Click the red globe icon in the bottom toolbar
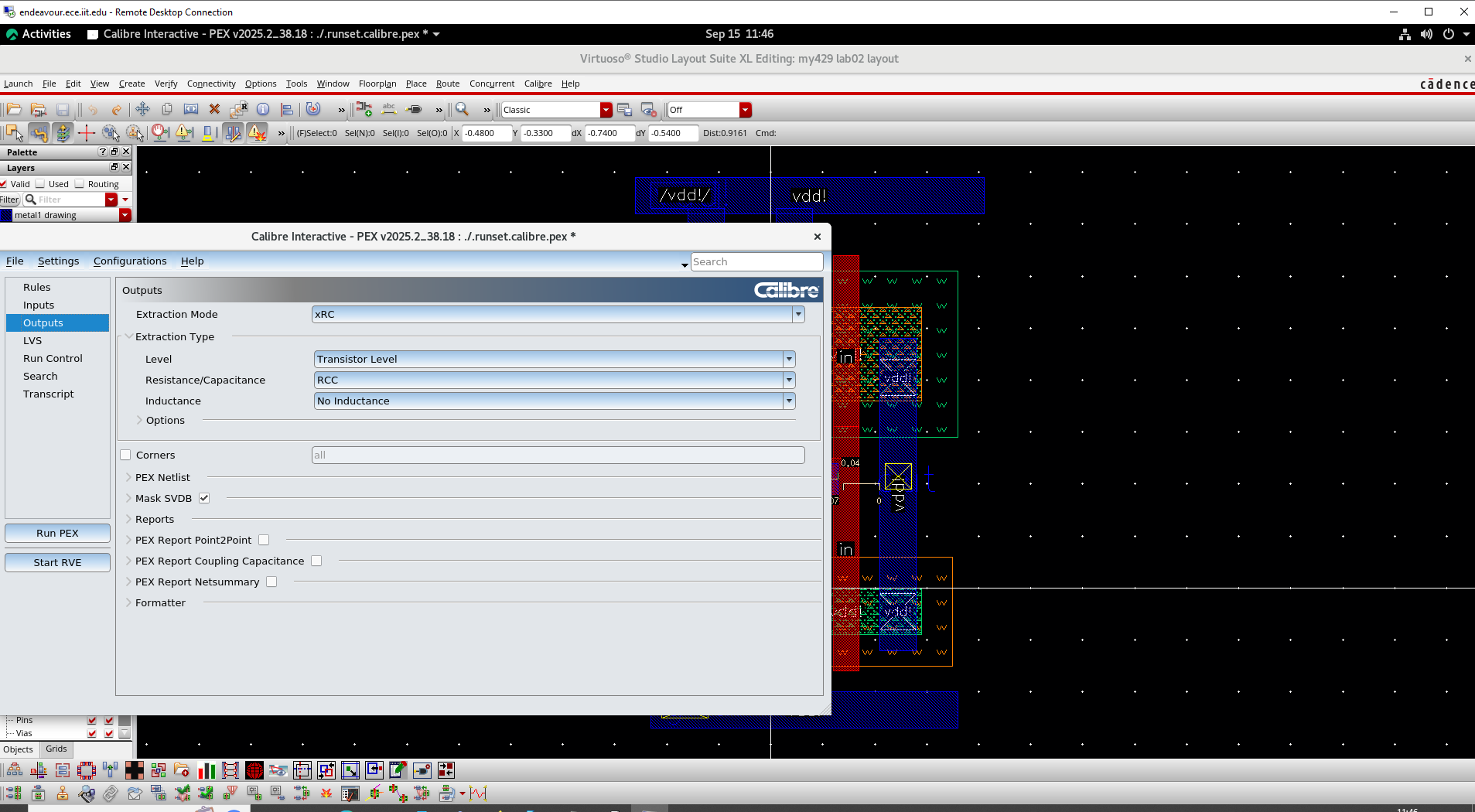 coord(254,770)
